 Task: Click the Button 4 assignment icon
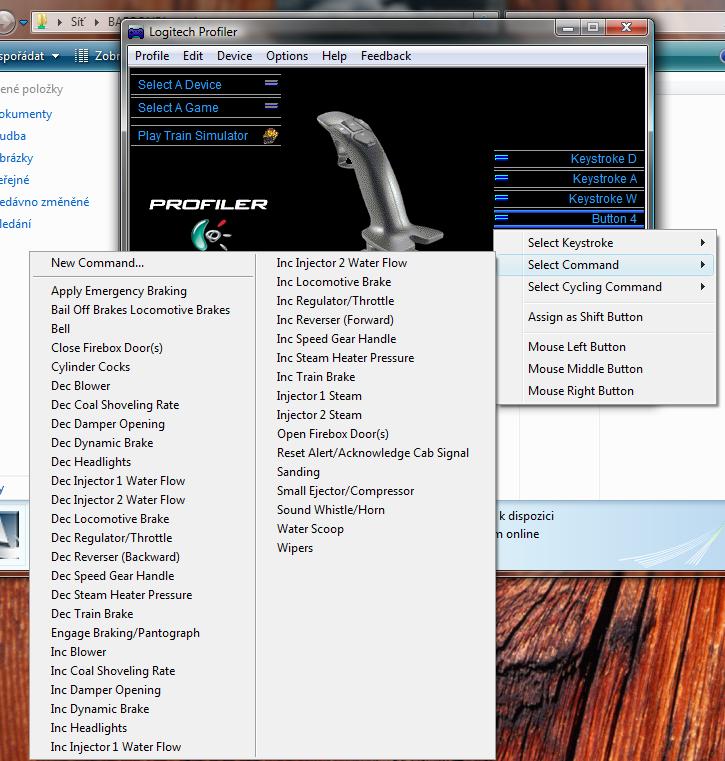click(501, 217)
